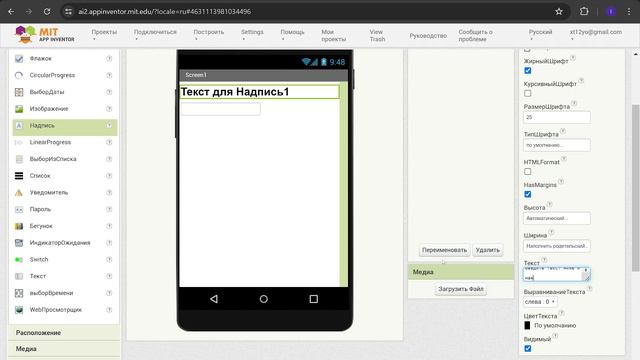Toggle the Видимый visible checkbox
The height and width of the screenshot is (360, 640).
[x=528, y=349]
